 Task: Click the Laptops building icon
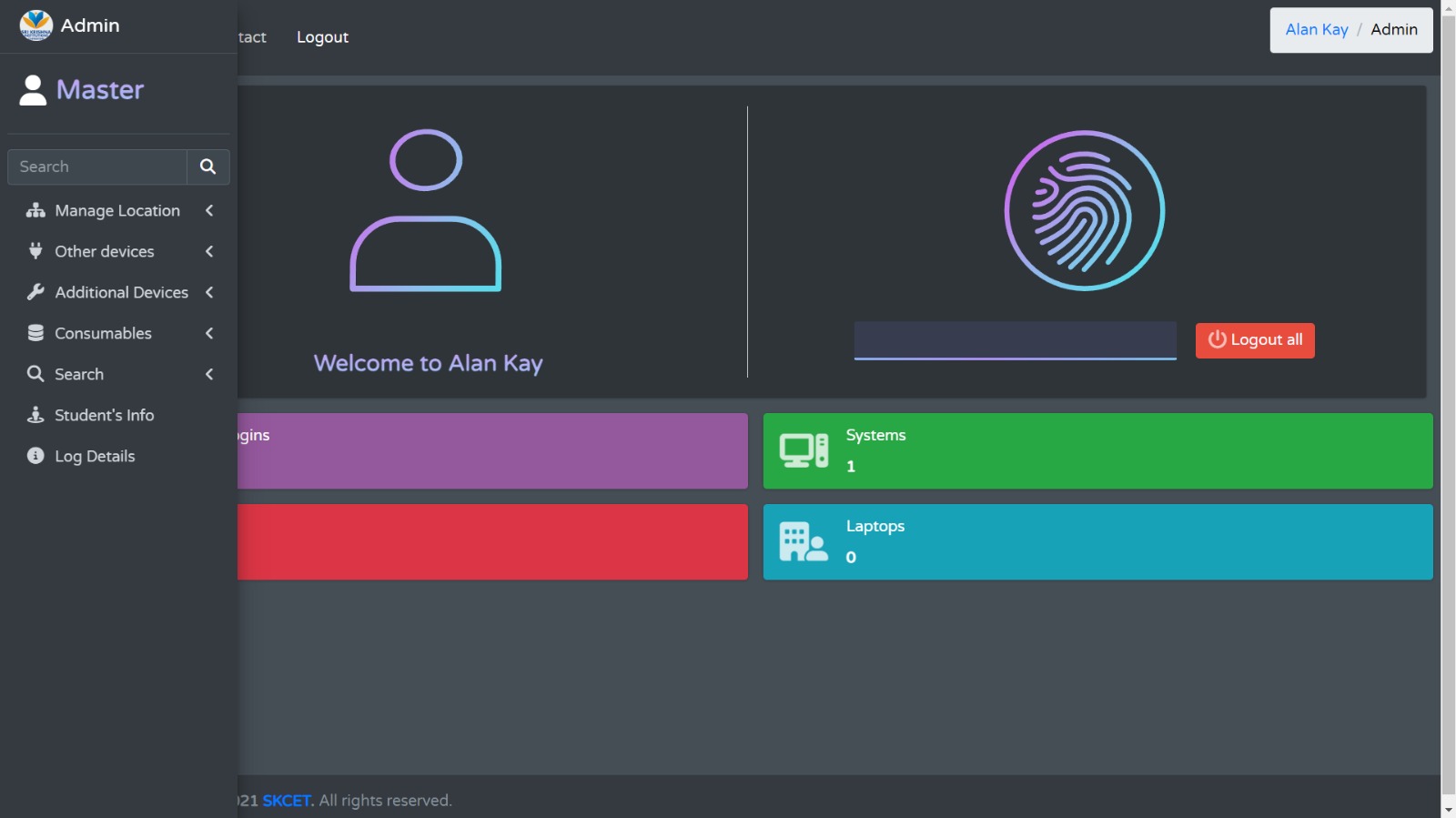(x=804, y=541)
